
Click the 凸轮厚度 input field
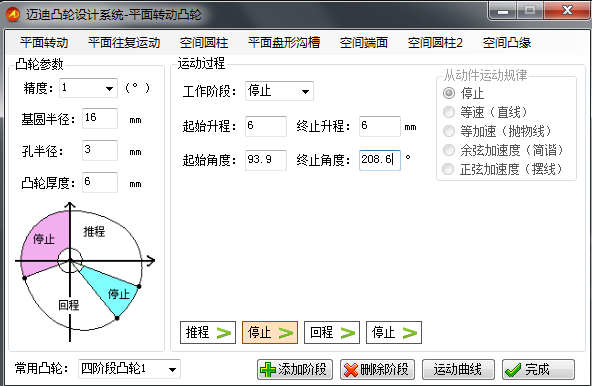click(x=100, y=182)
